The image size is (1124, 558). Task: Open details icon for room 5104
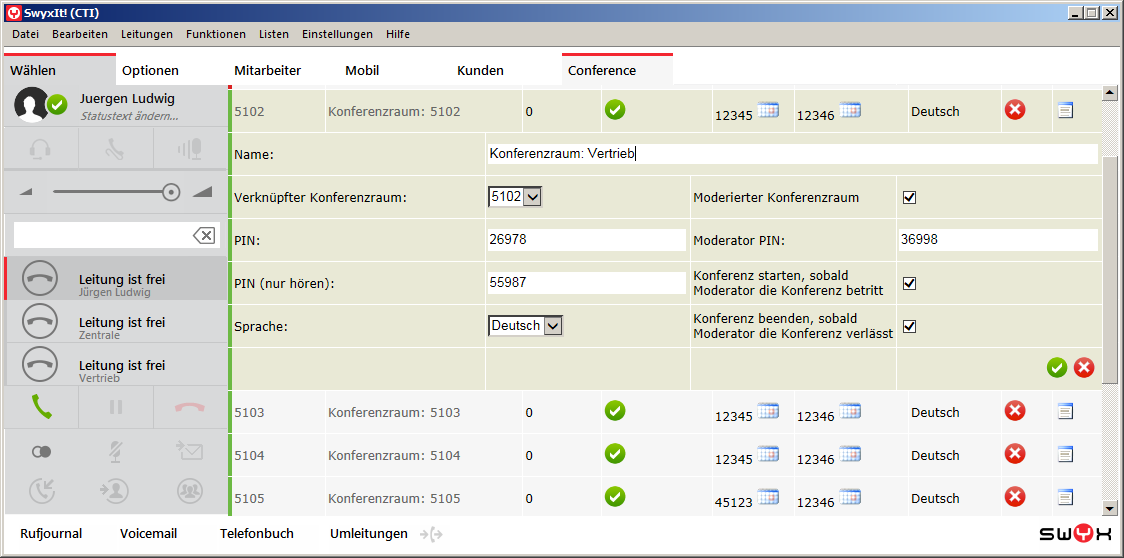[1065, 454]
